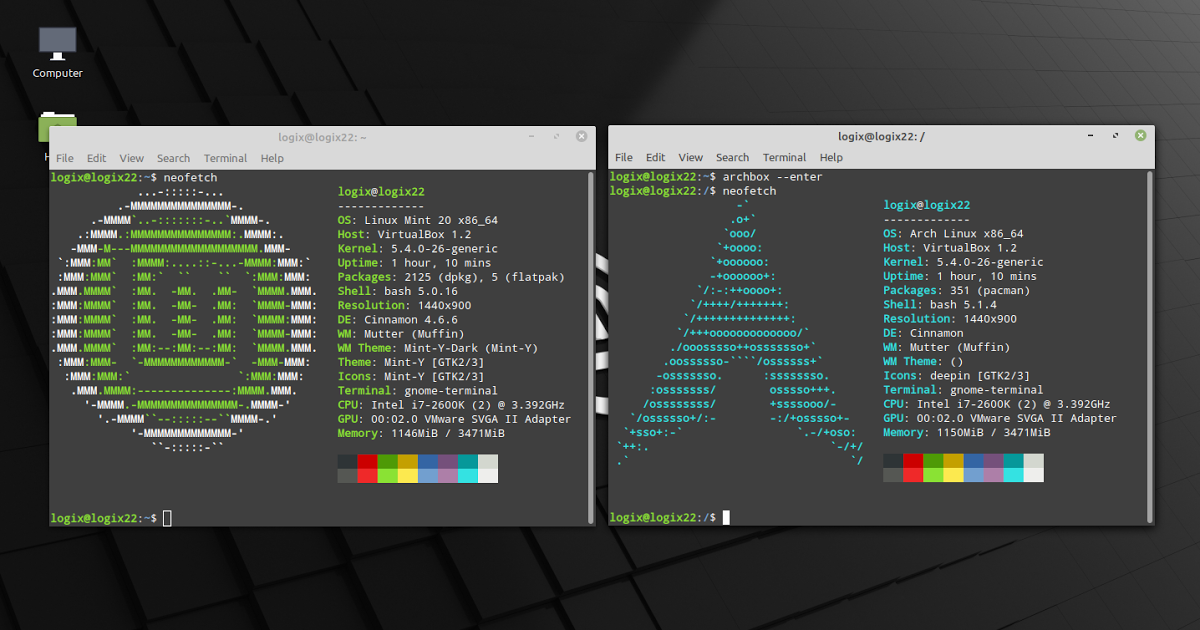The image size is (1200, 630).
Task: Click the right terminal title 'logix@logix22: /'
Action: coord(881,136)
